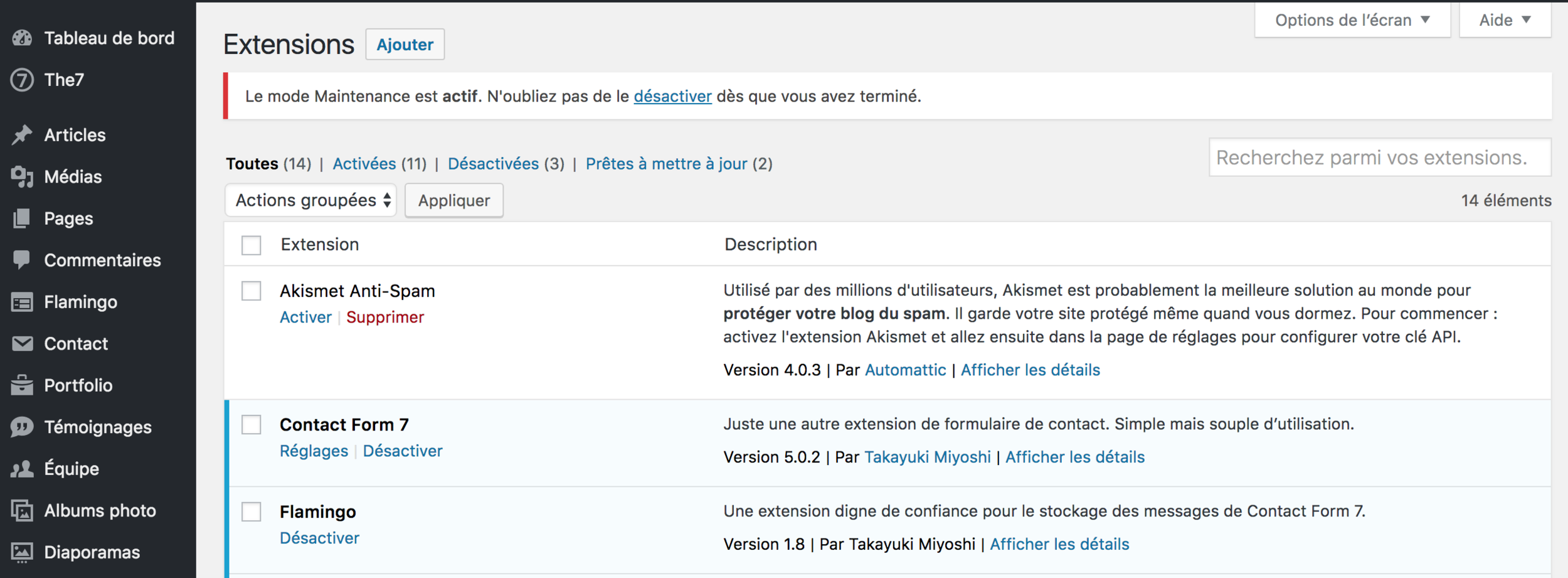Click the Contact envelope icon
The width and height of the screenshot is (1568, 578).
pos(22,344)
